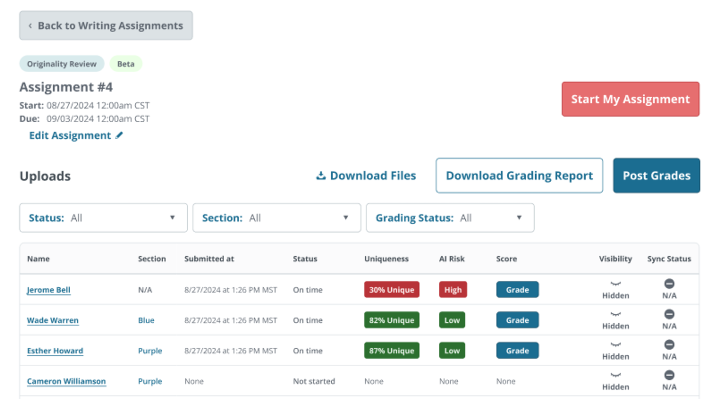Viewport: 718px width, 417px height.
Task: Open the Grading Status filter dropdown
Action: 450,218
